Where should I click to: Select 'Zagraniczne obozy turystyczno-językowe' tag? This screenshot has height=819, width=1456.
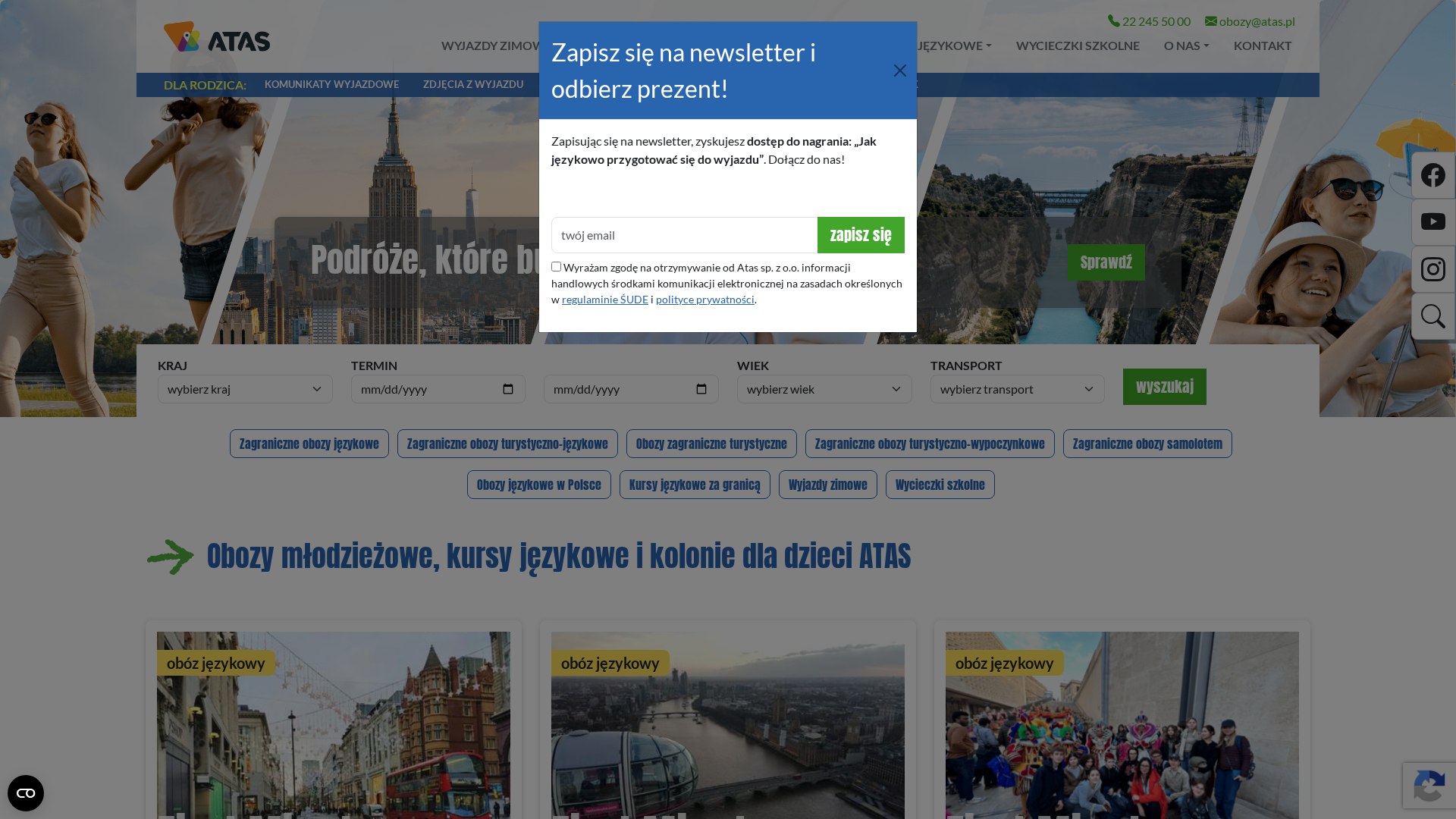coord(507,444)
